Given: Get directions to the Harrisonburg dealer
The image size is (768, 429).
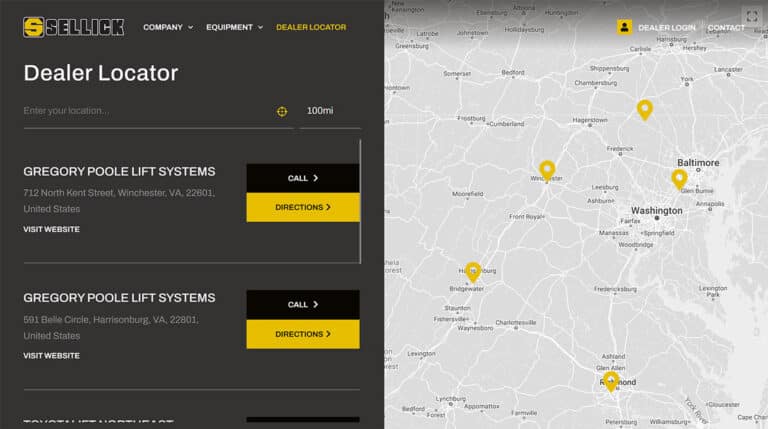Looking at the screenshot, I should pyautogui.click(x=302, y=334).
